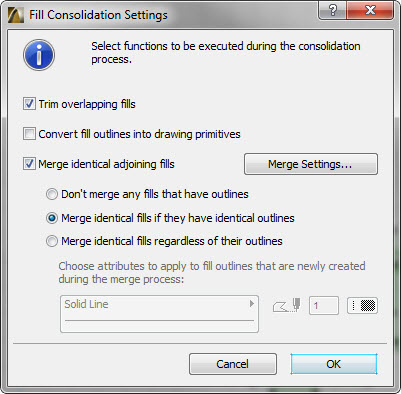Close the Fill Consolidation Settings dialog

[370, 11]
